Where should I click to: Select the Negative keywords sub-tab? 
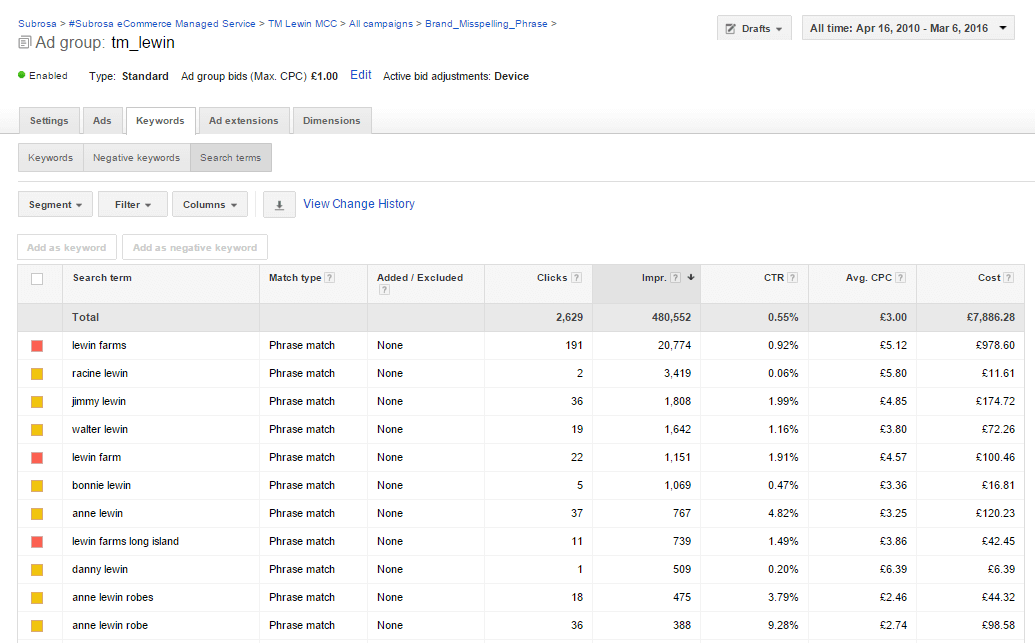[x=137, y=158]
